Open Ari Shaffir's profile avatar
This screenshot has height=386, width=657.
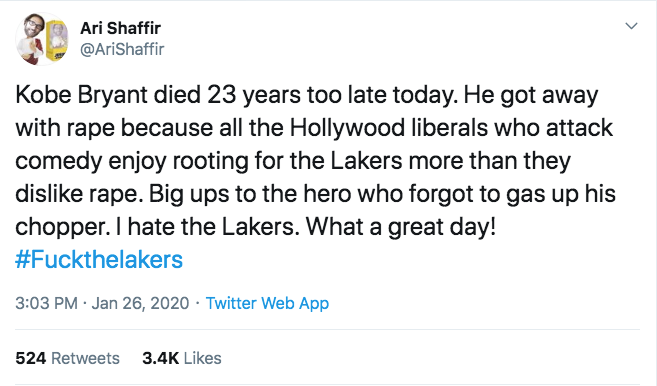click(x=42, y=39)
